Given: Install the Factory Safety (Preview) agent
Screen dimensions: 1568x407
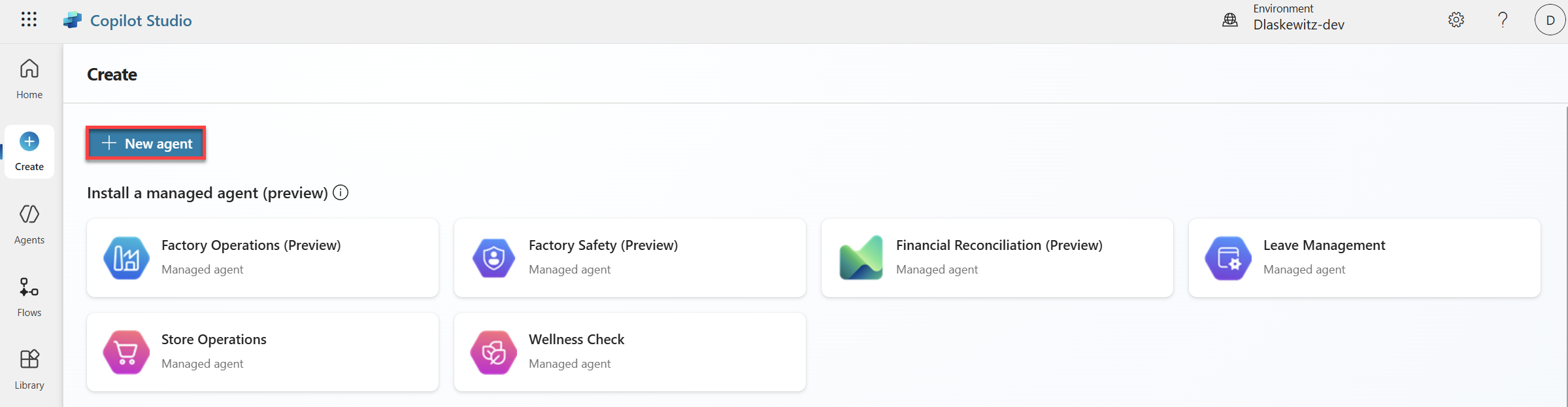Looking at the screenshot, I should (629, 258).
